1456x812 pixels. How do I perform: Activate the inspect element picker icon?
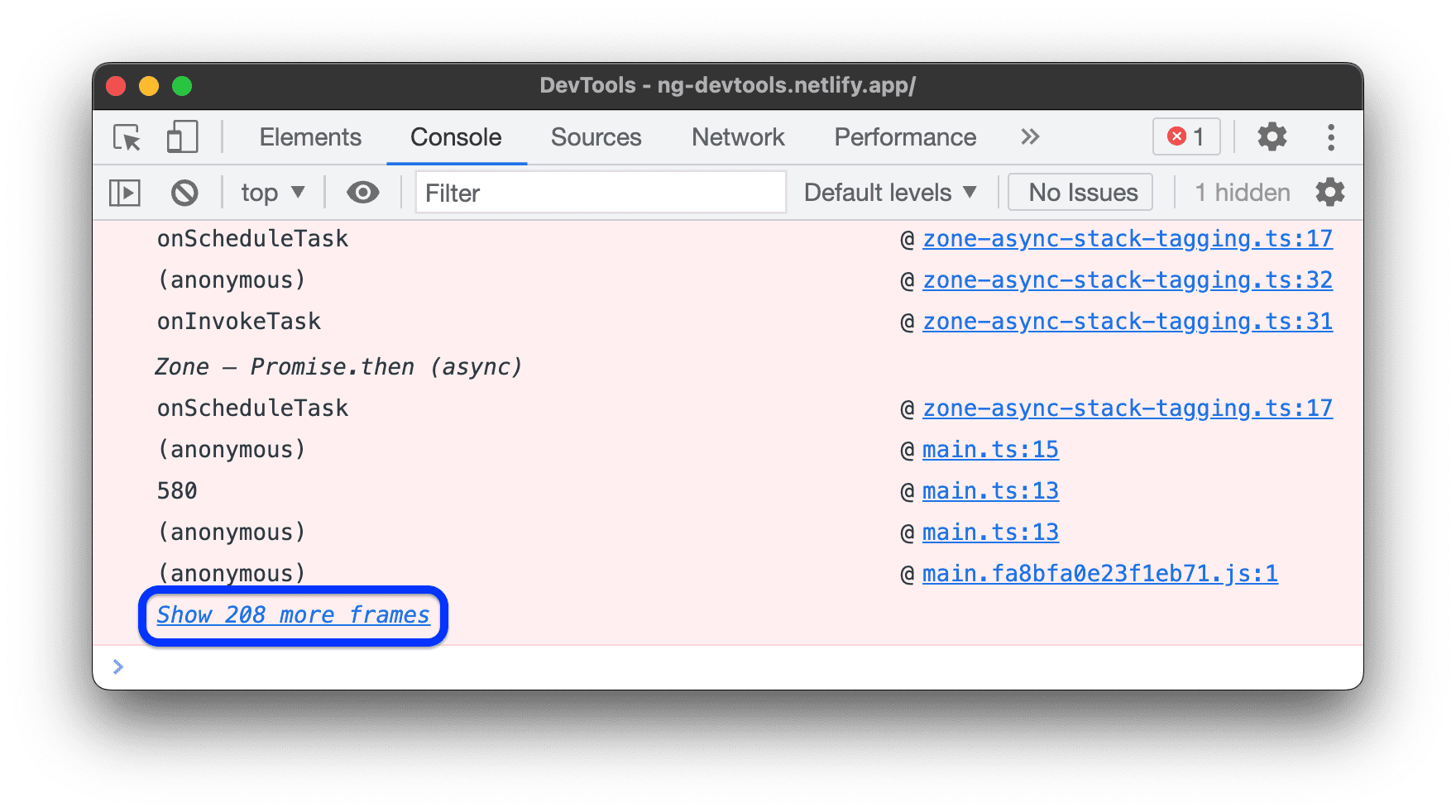point(127,137)
